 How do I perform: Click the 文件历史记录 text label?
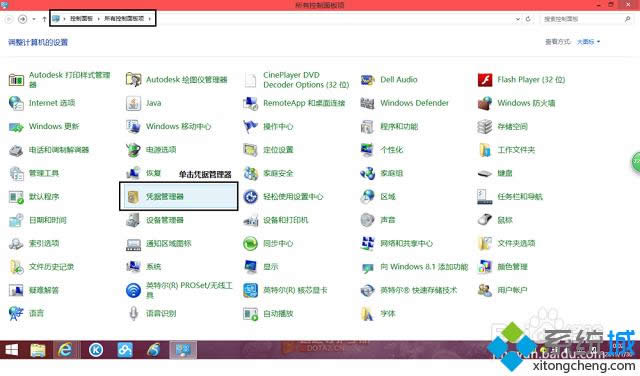tap(51, 267)
